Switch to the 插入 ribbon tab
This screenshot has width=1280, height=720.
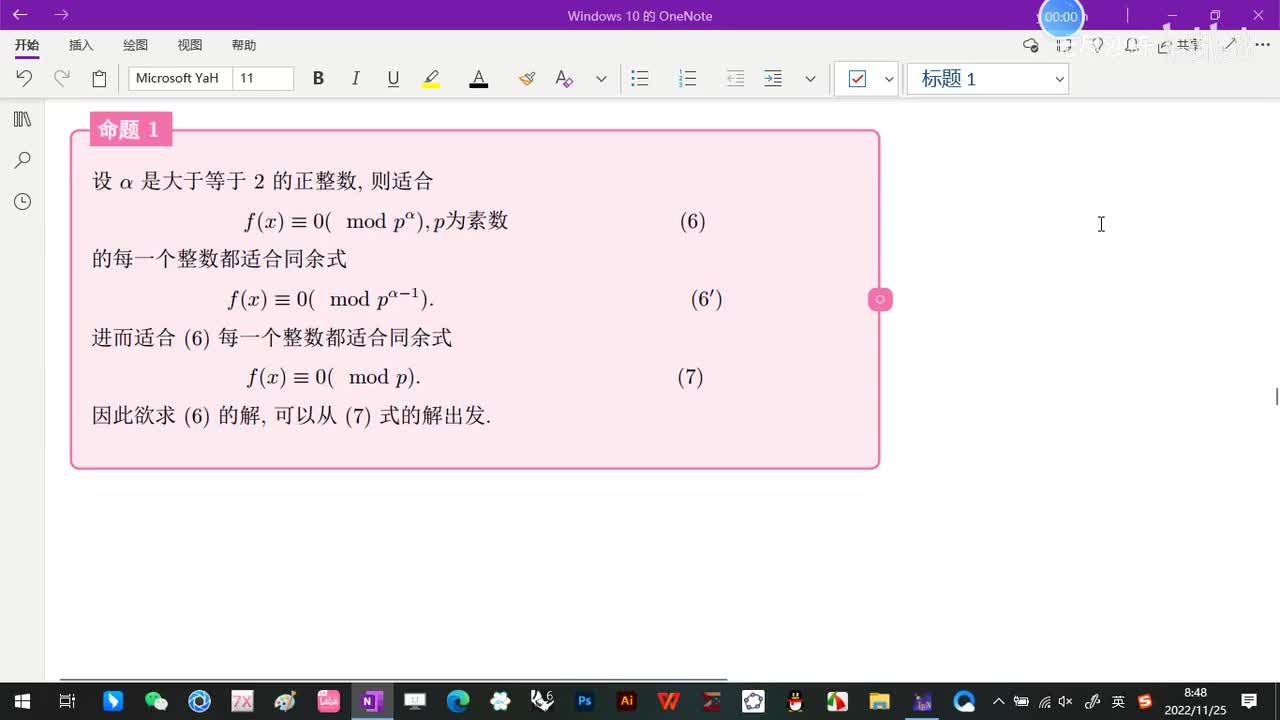click(x=81, y=45)
